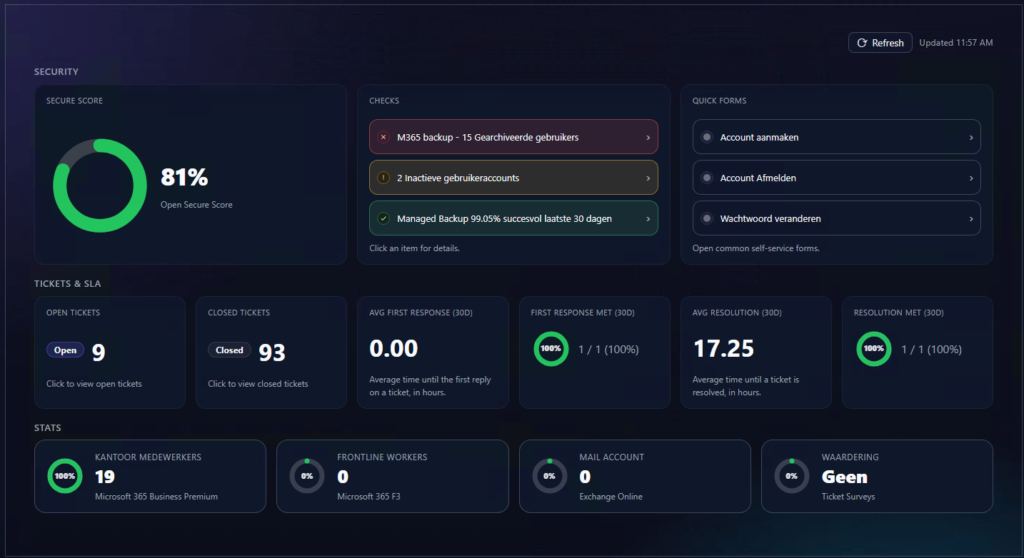Screen dimensions: 1024x558
Task: Expand the M365 backup check chevron
Action: point(648,138)
